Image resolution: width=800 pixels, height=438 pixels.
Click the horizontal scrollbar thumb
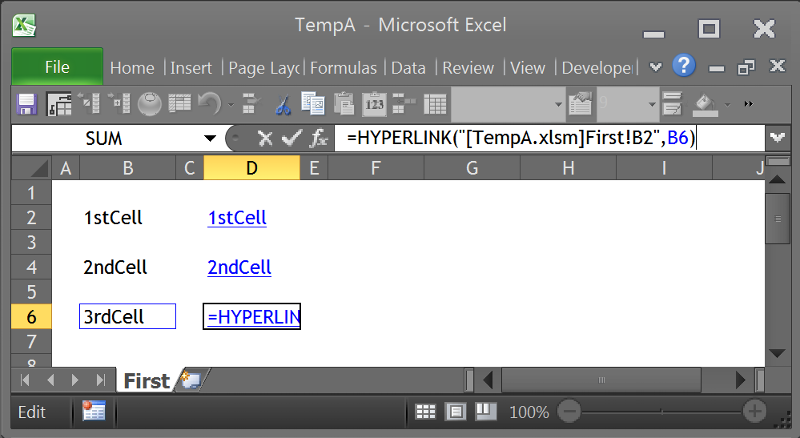(602, 380)
